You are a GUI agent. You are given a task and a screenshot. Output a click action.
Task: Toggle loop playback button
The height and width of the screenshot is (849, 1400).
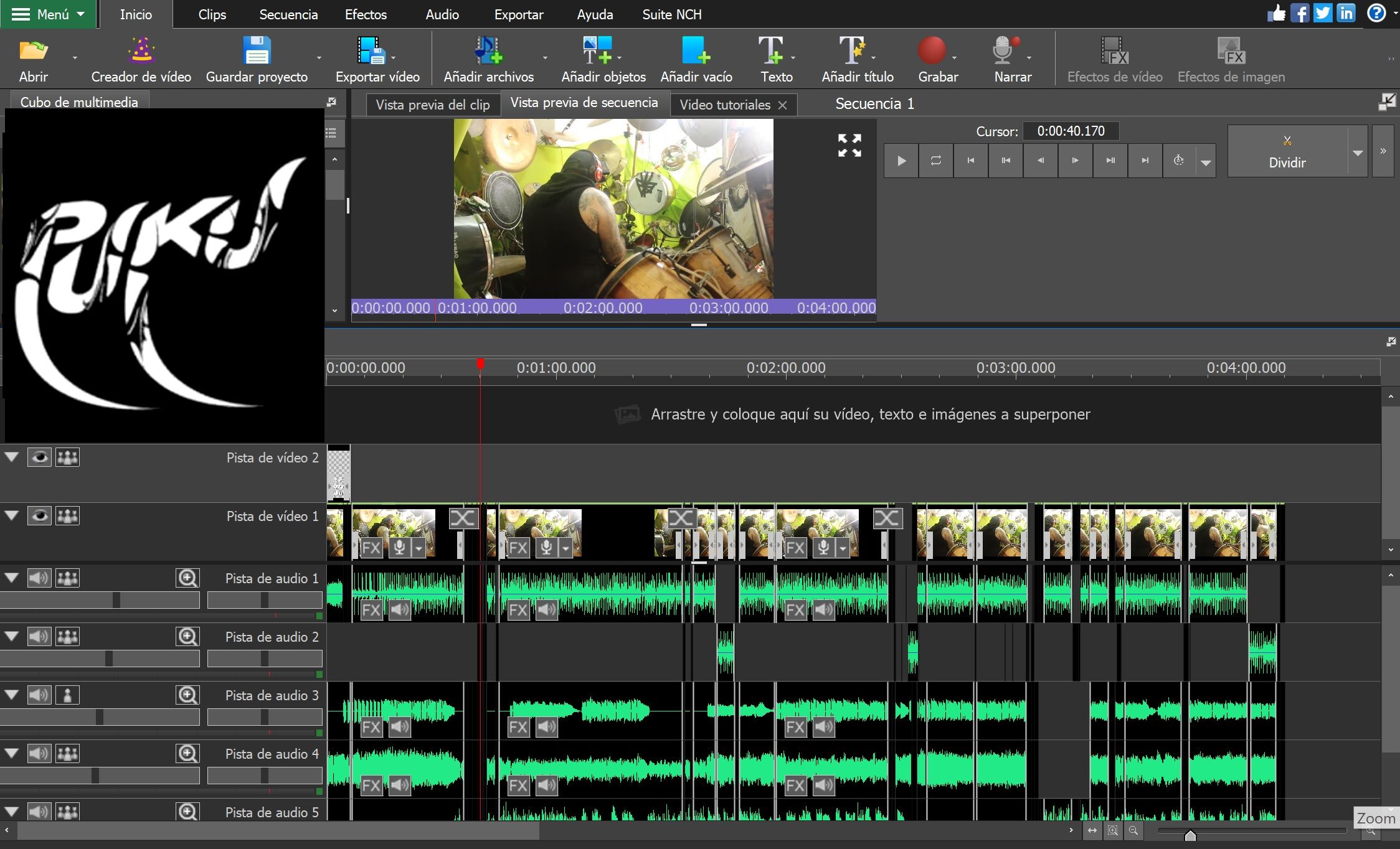pos(936,161)
